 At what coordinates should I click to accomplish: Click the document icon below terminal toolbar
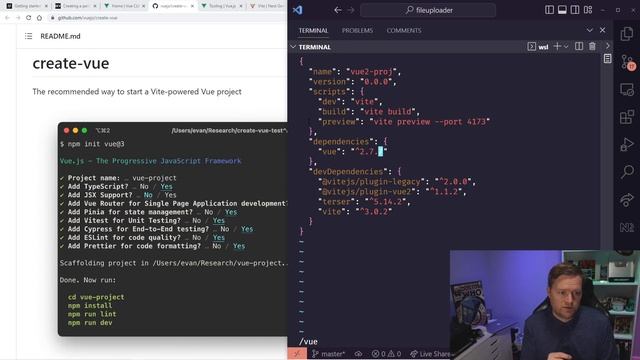(x=607, y=59)
